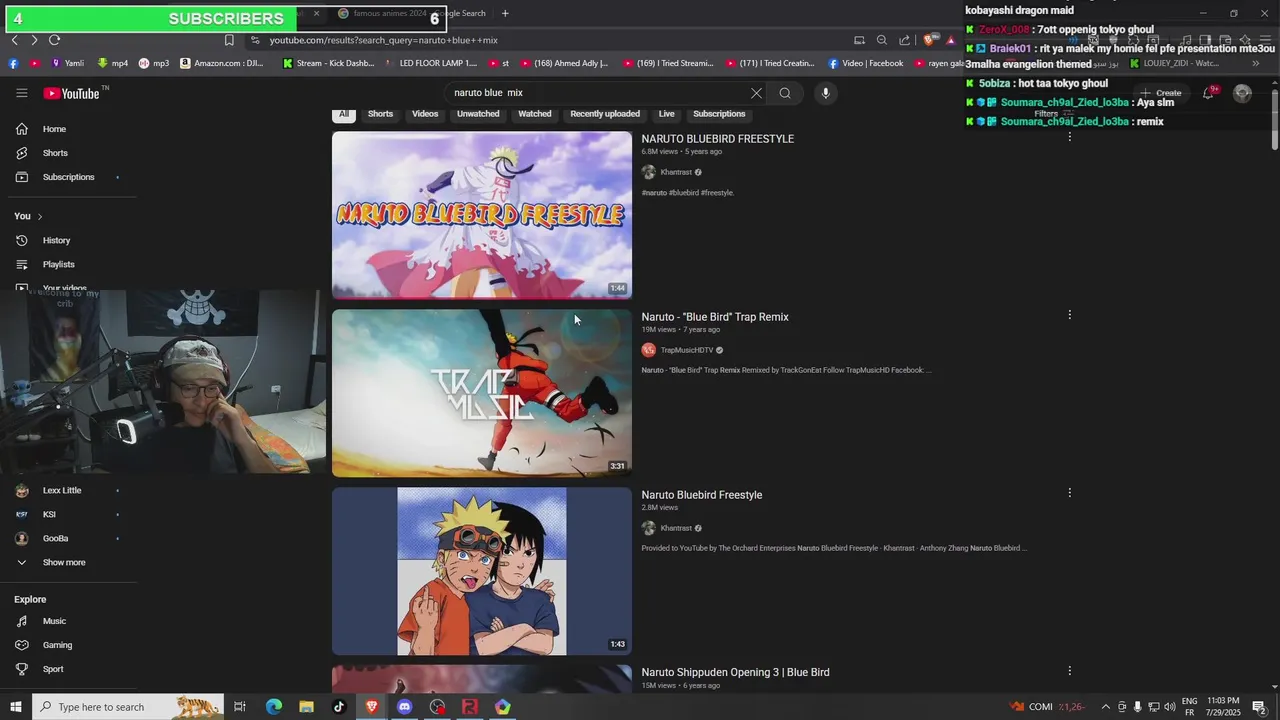Open Subscriptions in the sidebar
This screenshot has width=1280, height=720.
(68, 177)
